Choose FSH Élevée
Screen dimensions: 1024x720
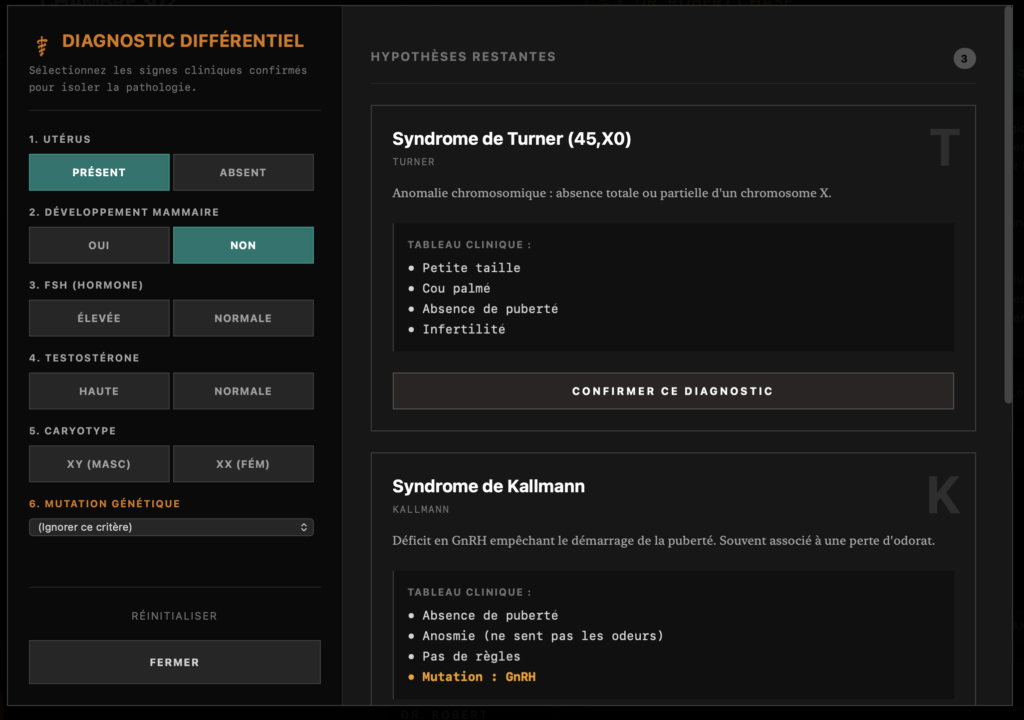[99, 318]
